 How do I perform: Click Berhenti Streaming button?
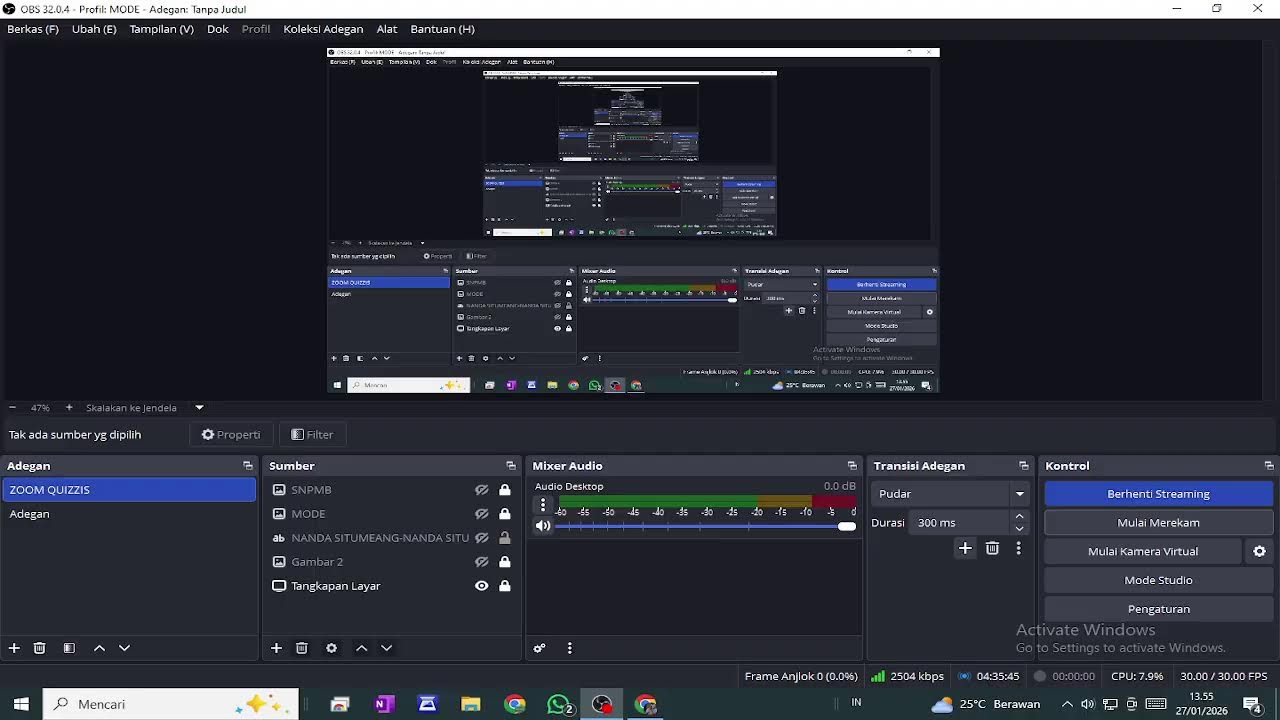coord(1158,494)
